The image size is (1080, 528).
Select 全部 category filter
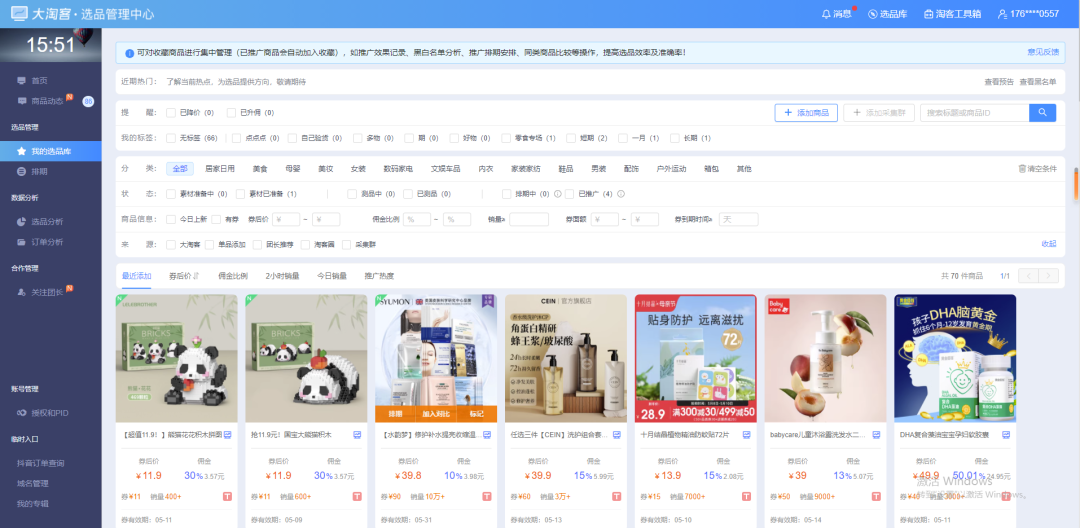[180, 169]
